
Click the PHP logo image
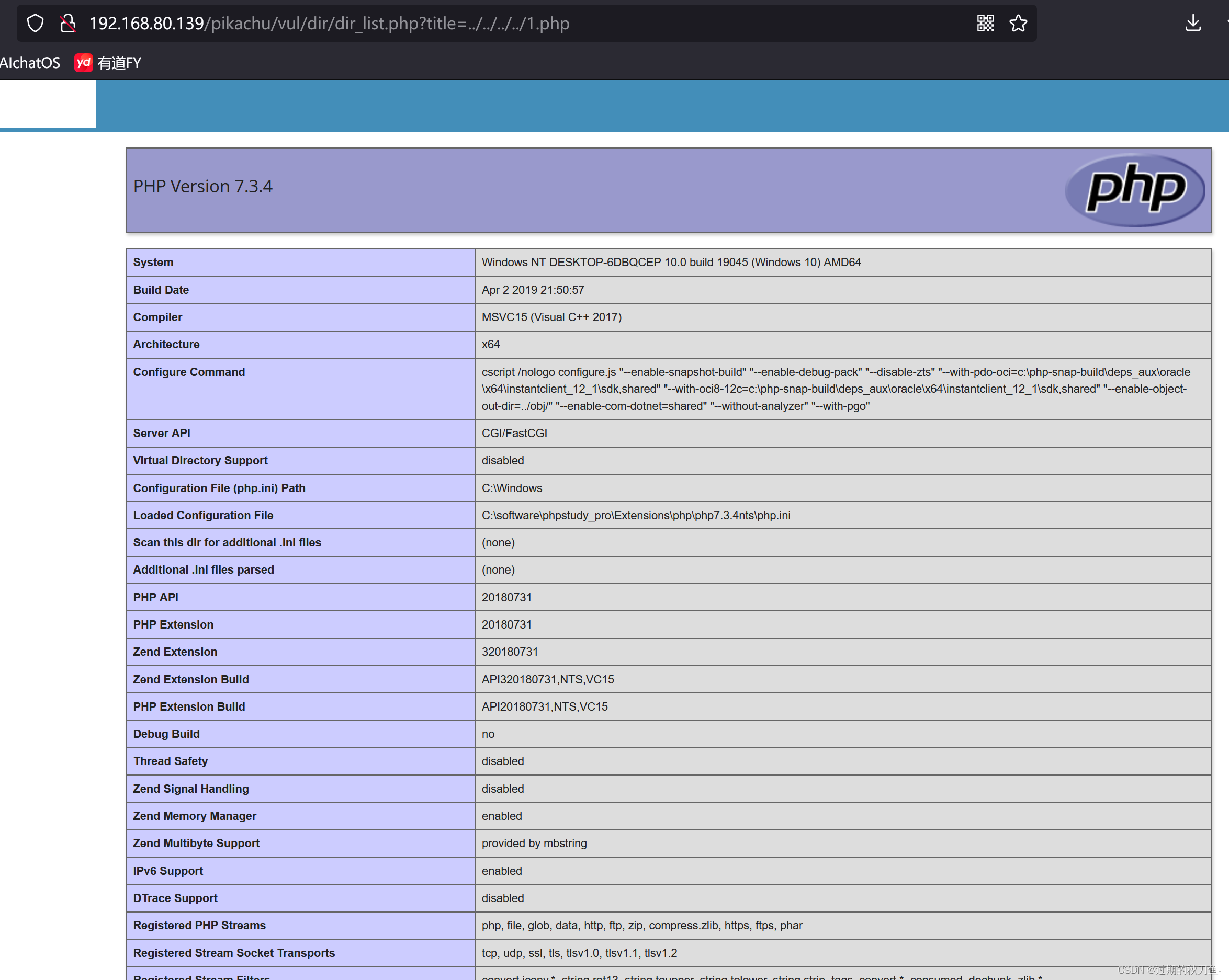1134,190
